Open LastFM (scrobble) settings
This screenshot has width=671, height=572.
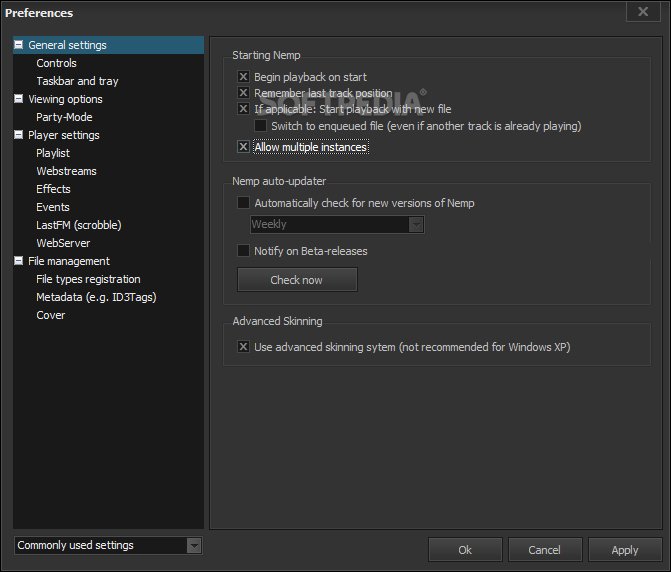[x=79, y=225]
